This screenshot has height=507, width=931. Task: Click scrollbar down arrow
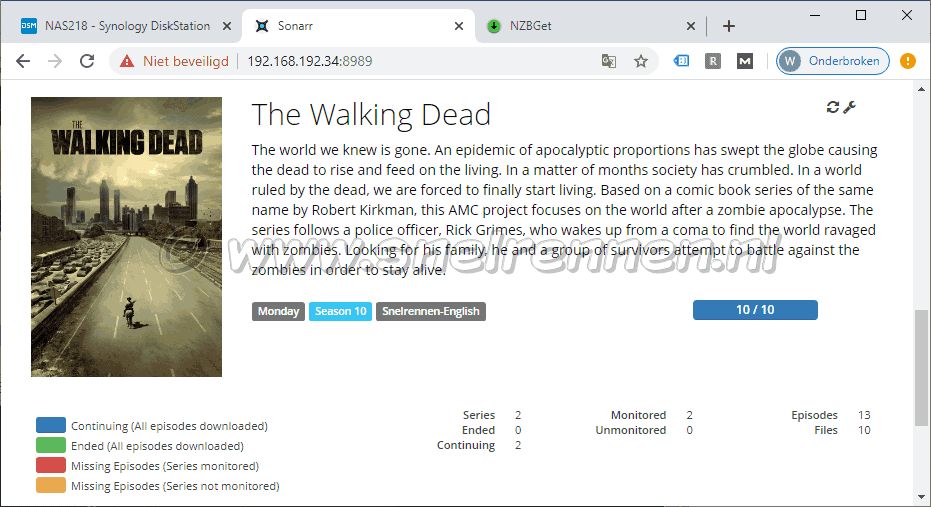(x=921, y=498)
